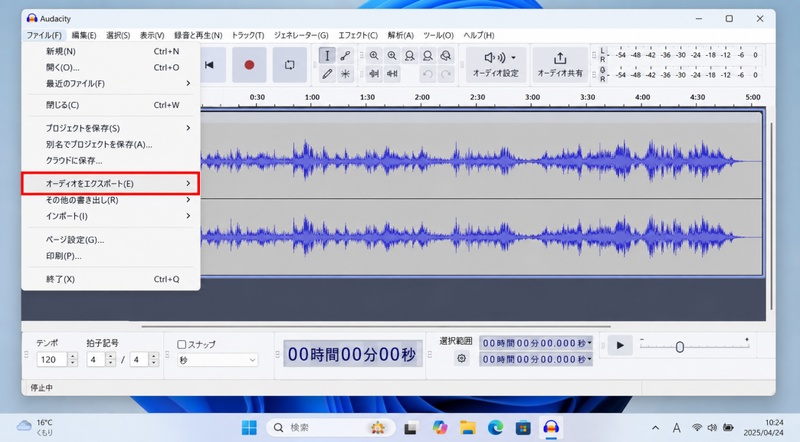Select the Draw pencil tool
The width and height of the screenshot is (800, 442).
327,74
